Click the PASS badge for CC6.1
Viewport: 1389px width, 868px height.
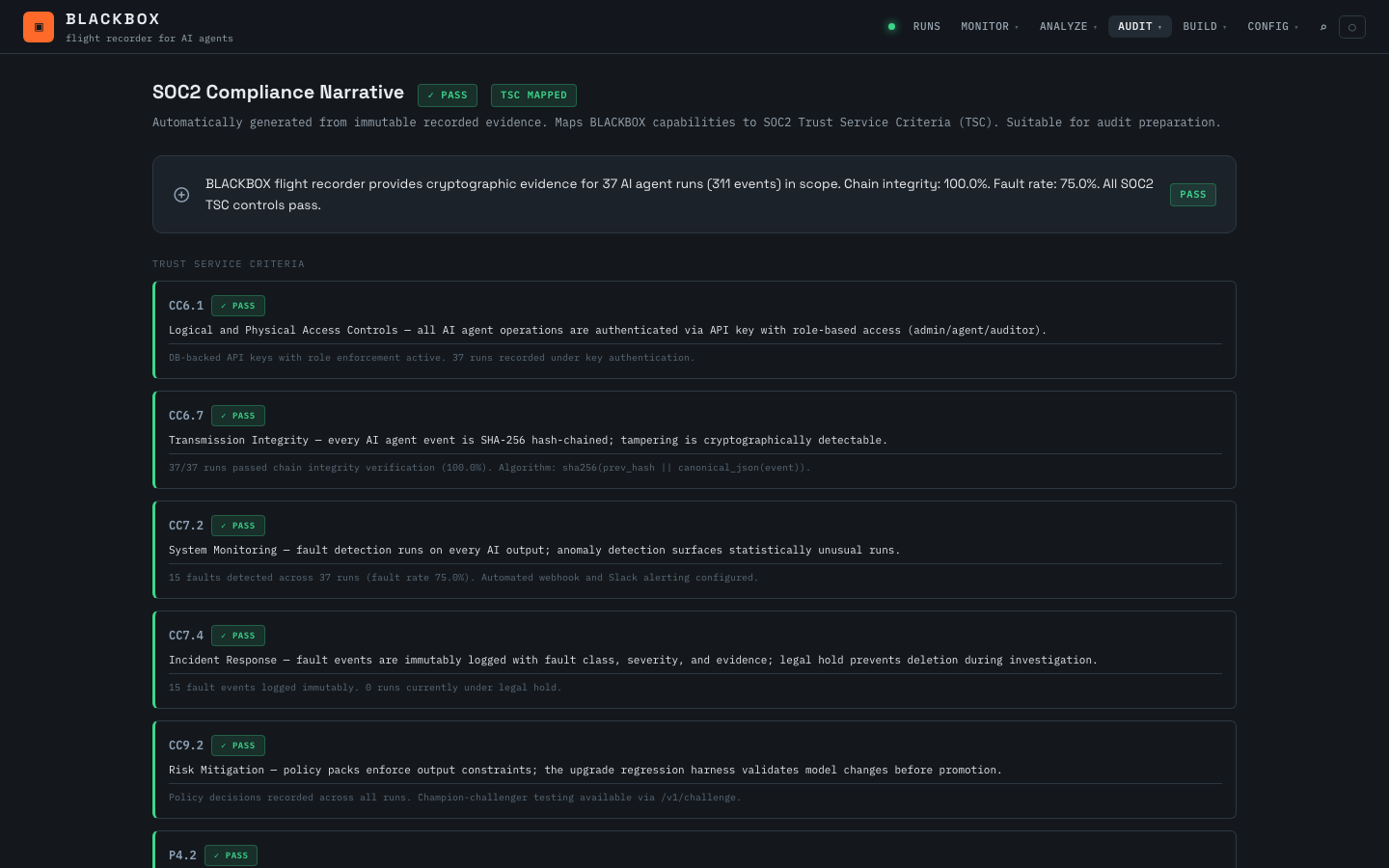click(238, 306)
